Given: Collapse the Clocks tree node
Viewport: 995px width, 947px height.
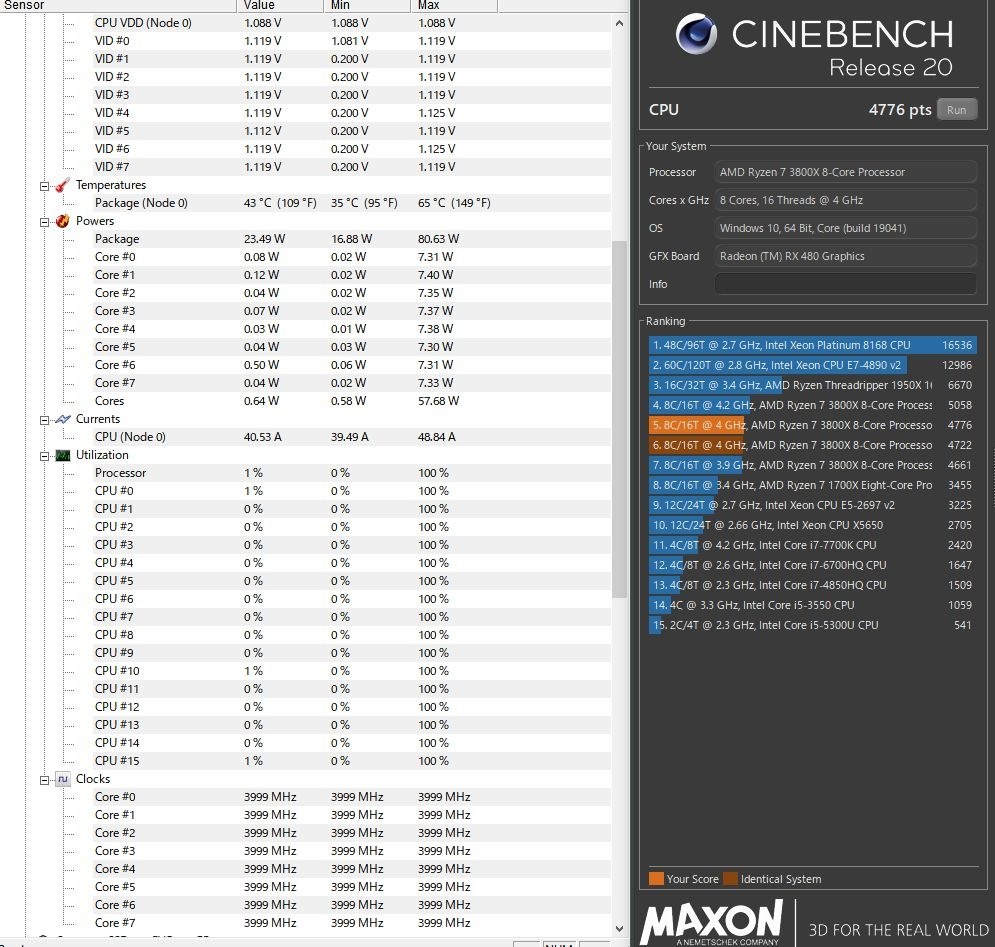Looking at the screenshot, I should tap(44, 780).
